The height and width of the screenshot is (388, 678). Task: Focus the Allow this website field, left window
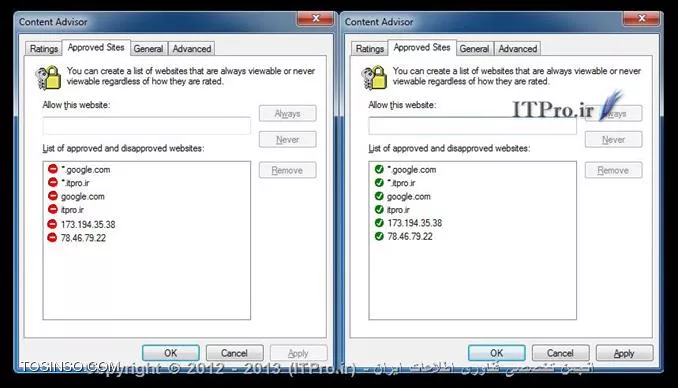click(147, 126)
